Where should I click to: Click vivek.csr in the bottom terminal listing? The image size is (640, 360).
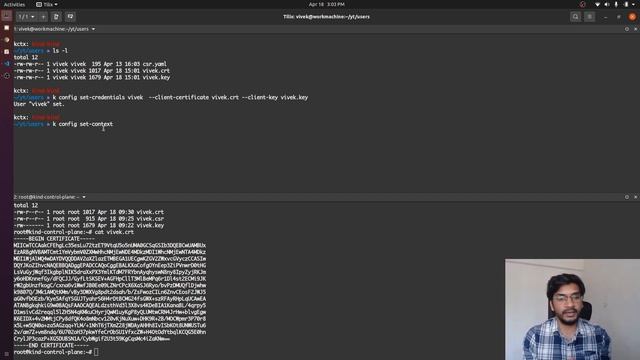click(150, 219)
